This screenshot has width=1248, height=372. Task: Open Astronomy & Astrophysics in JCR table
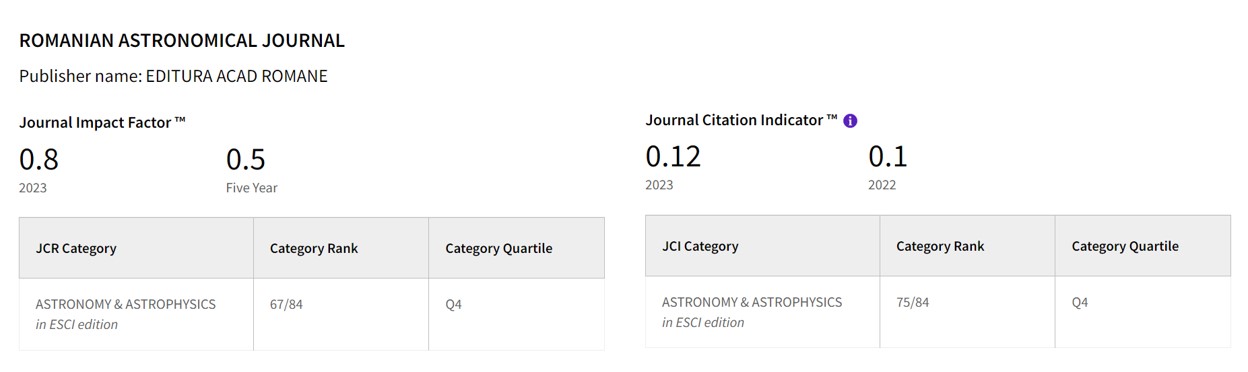(125, 304)
